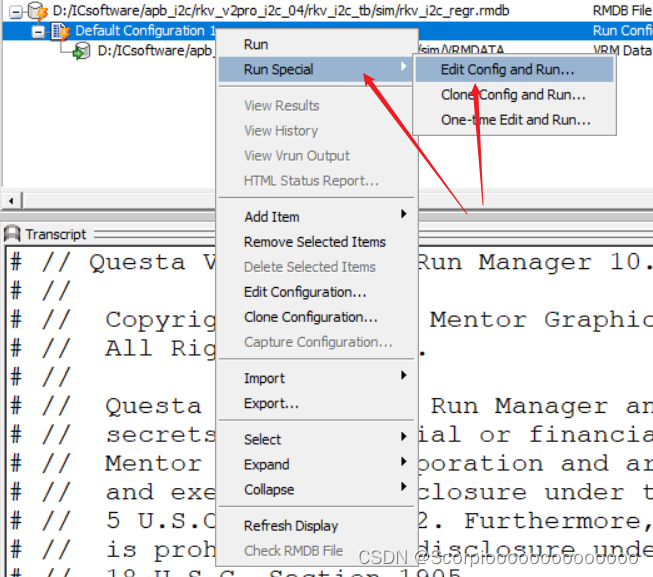Choose Clone Configuration... menu entry
The height and width of the screenshot is (577, 653).
click(315, 317)
